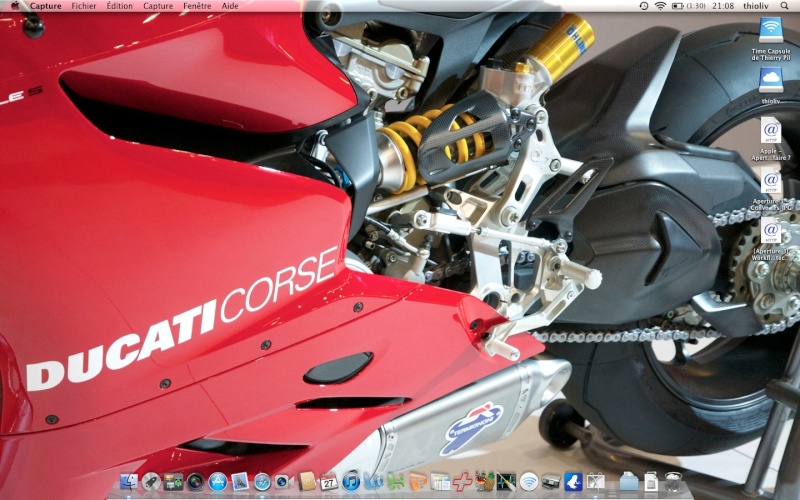Select the '[Aperture 3] Workfl…' link file
This screenshot has height=500, width=800.
[770, 239]
